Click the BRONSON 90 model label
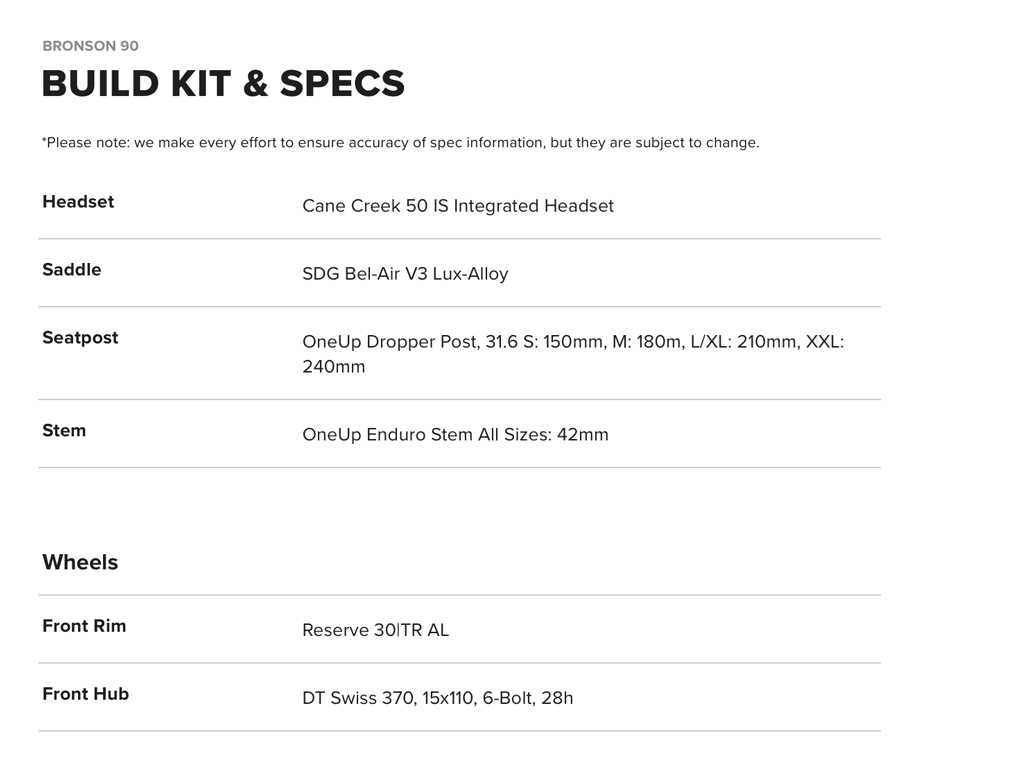 [x=90, y=46]
